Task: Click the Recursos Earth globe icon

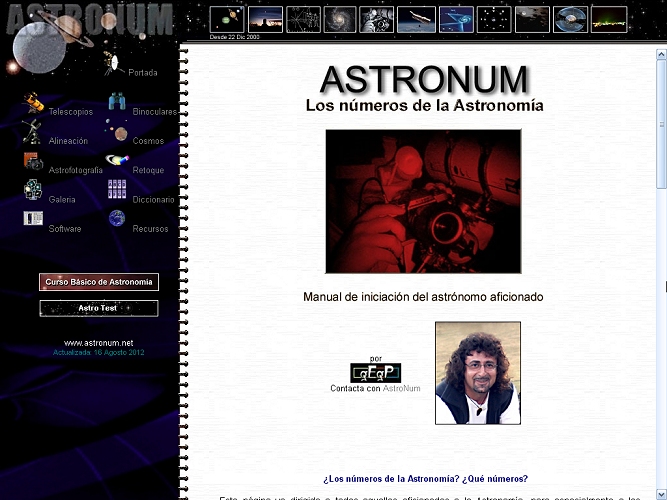Action: coord(117,218)
